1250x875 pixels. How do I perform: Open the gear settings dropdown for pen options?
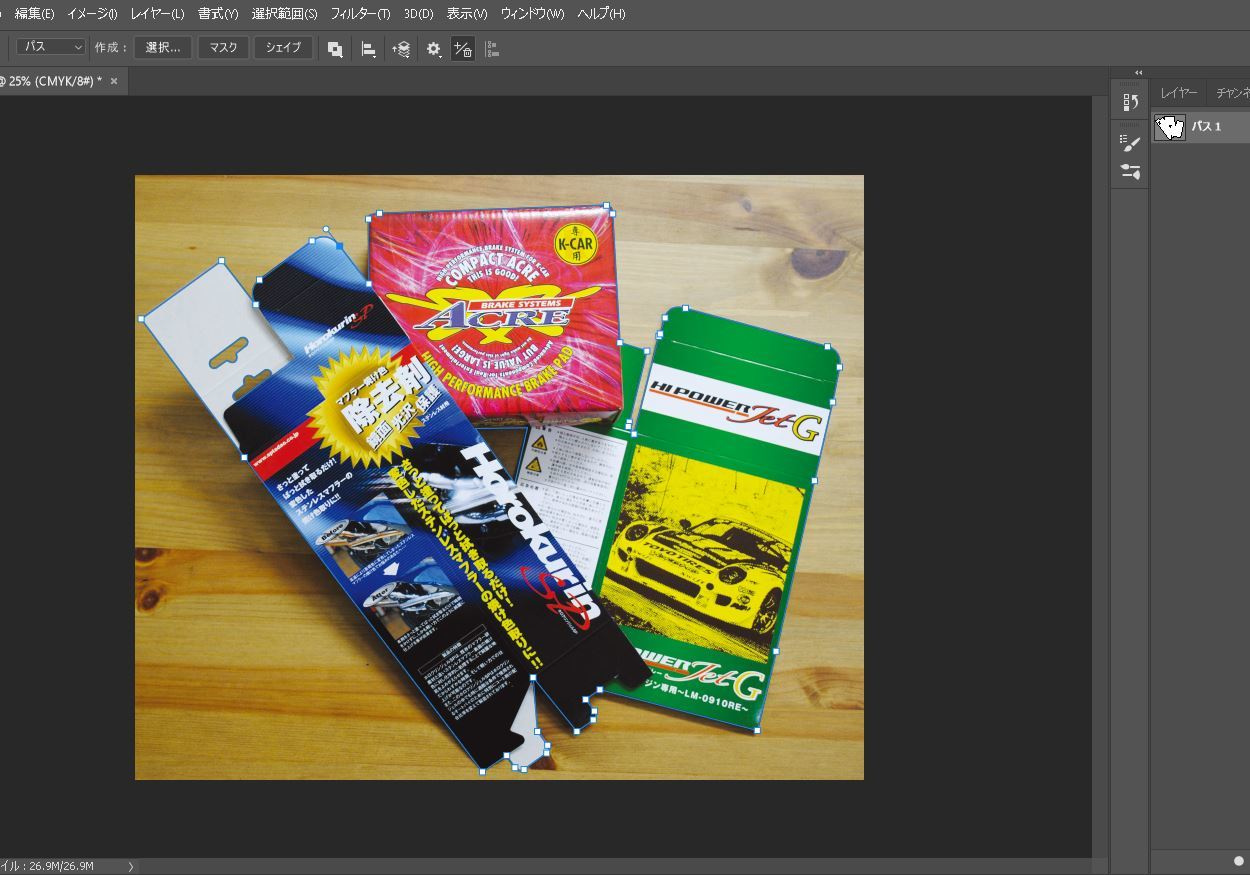[433, 48]
